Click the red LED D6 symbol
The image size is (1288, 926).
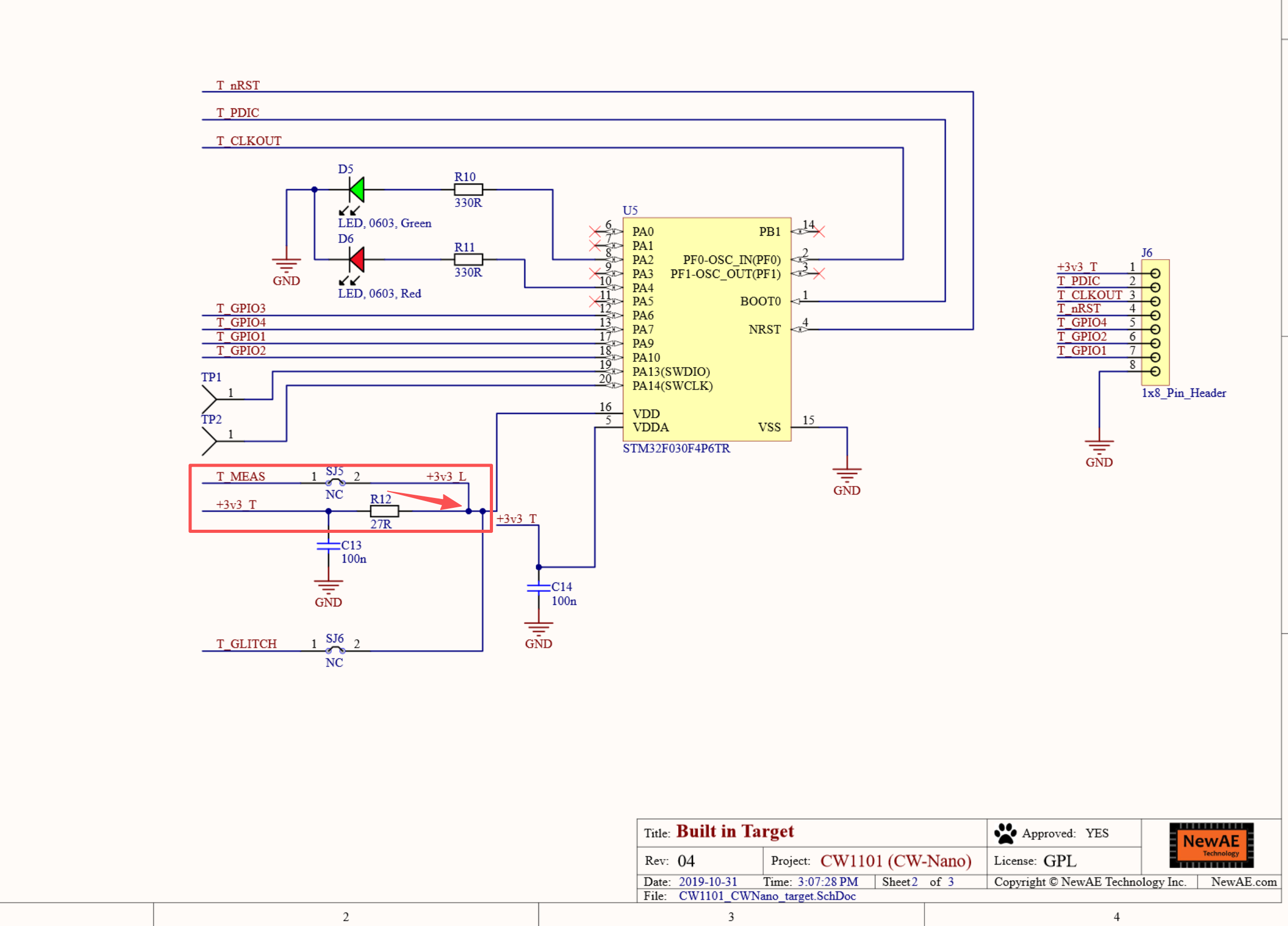356,260
